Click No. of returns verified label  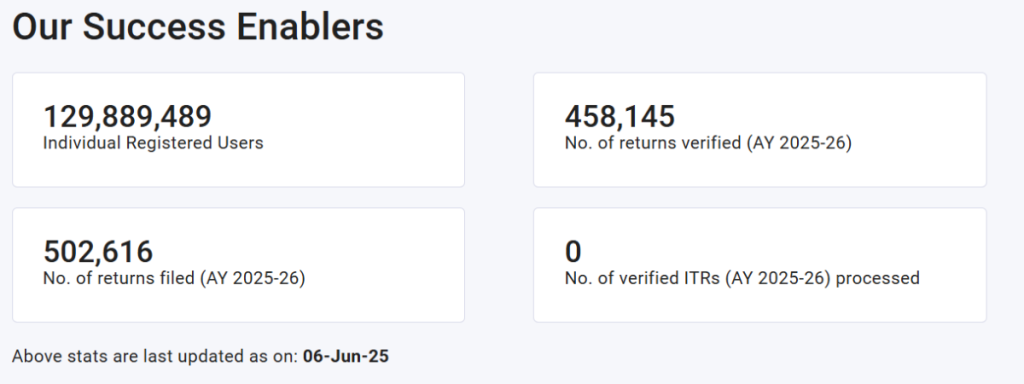pos(708,143)
